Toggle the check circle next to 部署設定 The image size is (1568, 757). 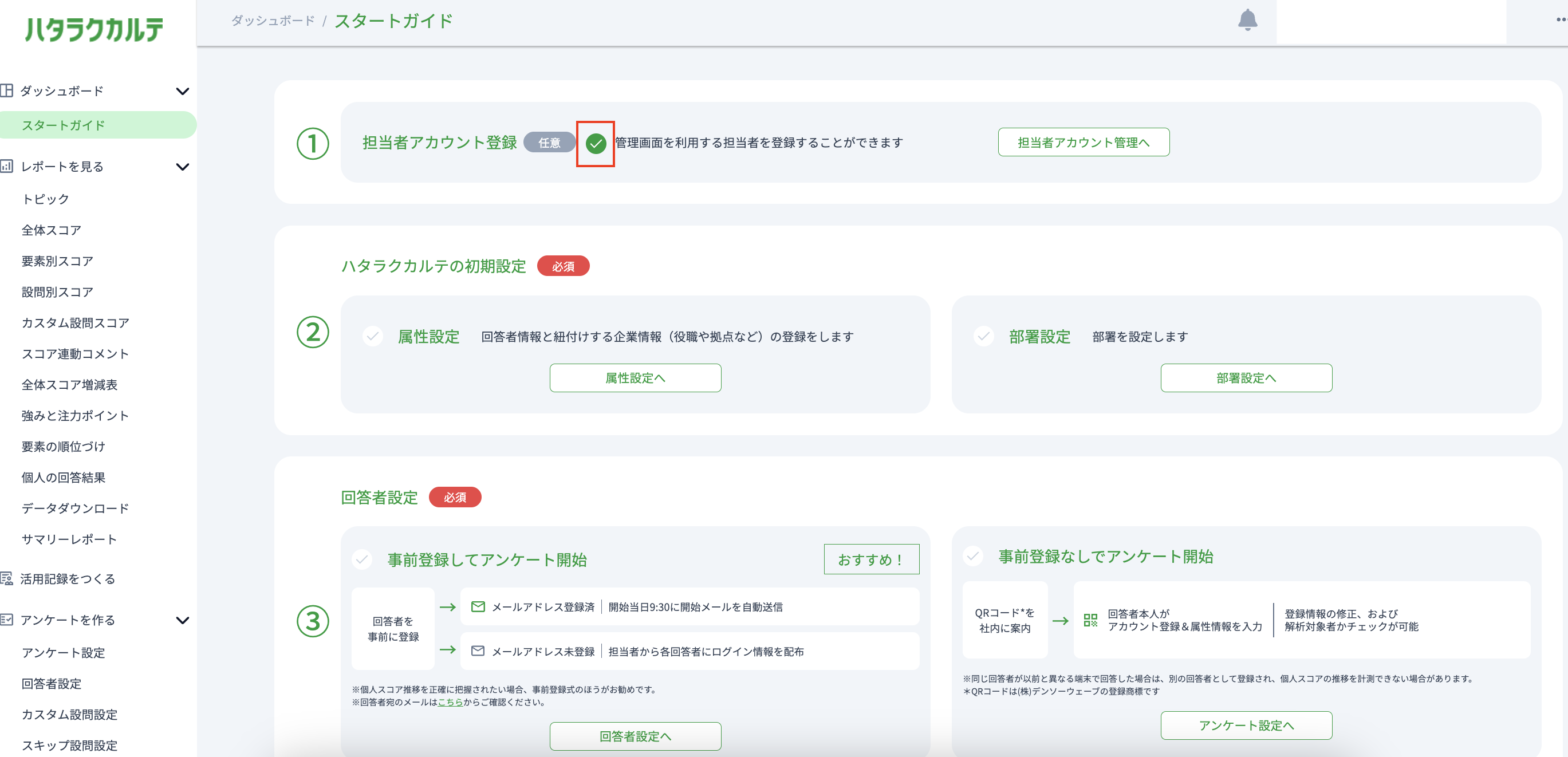(984, 336)
